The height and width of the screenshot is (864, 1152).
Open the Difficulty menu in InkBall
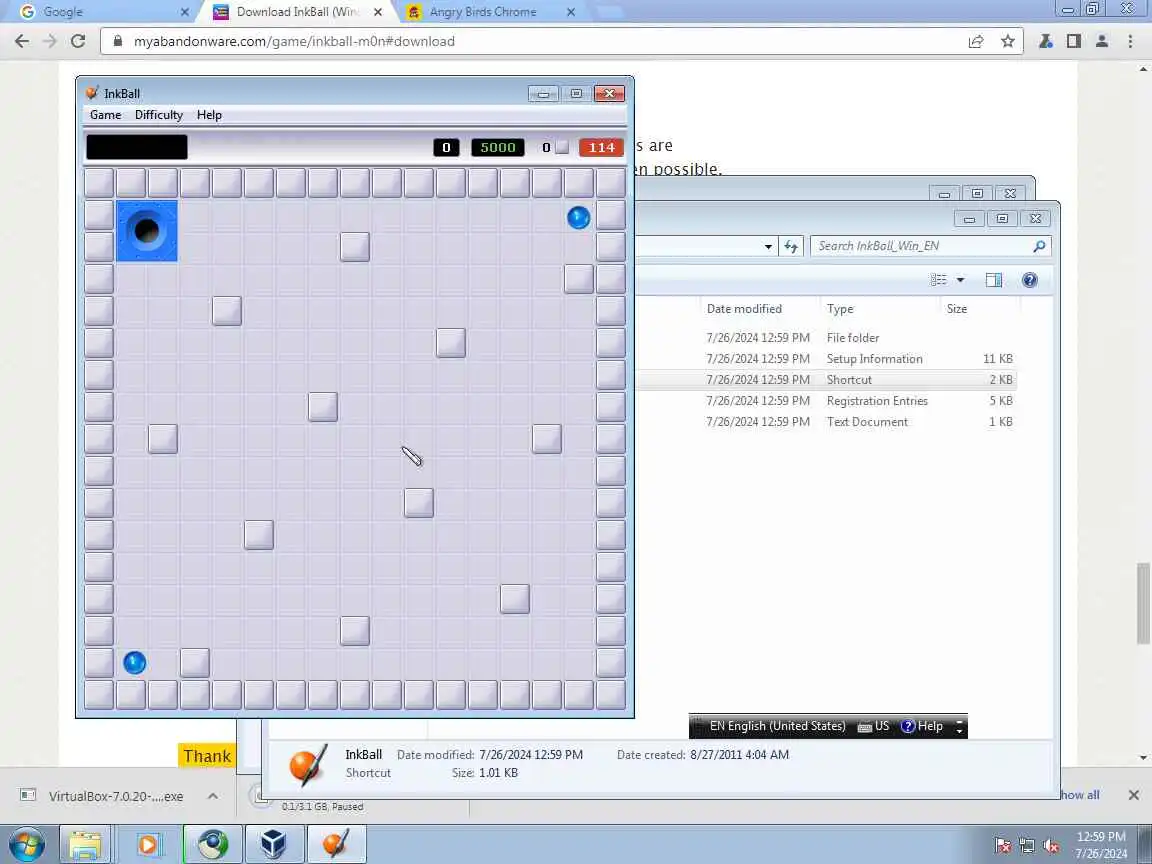click(x=159, y=115)
